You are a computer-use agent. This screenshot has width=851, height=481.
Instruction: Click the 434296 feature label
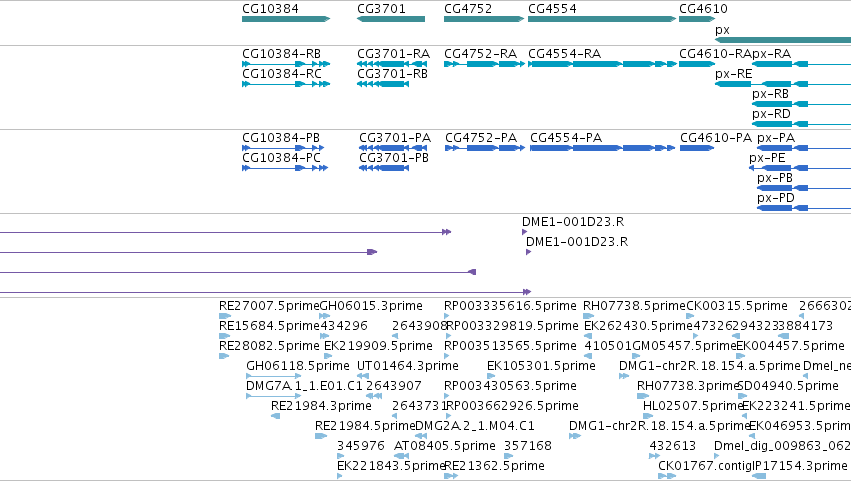point(344,326)
